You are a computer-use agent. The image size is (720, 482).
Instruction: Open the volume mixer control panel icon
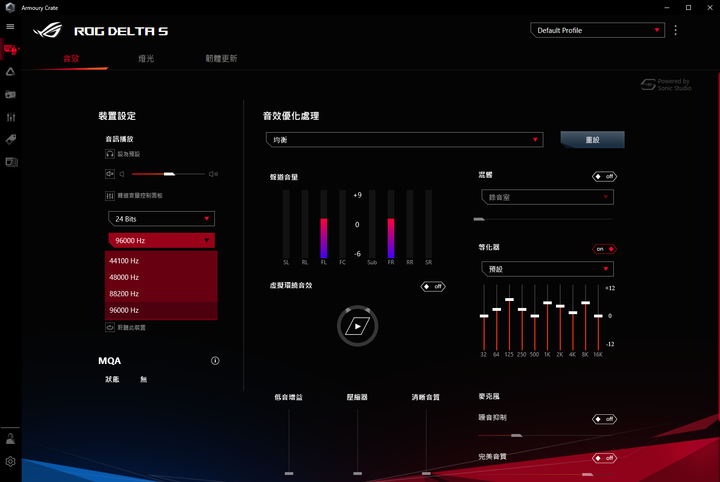[110, 196]
